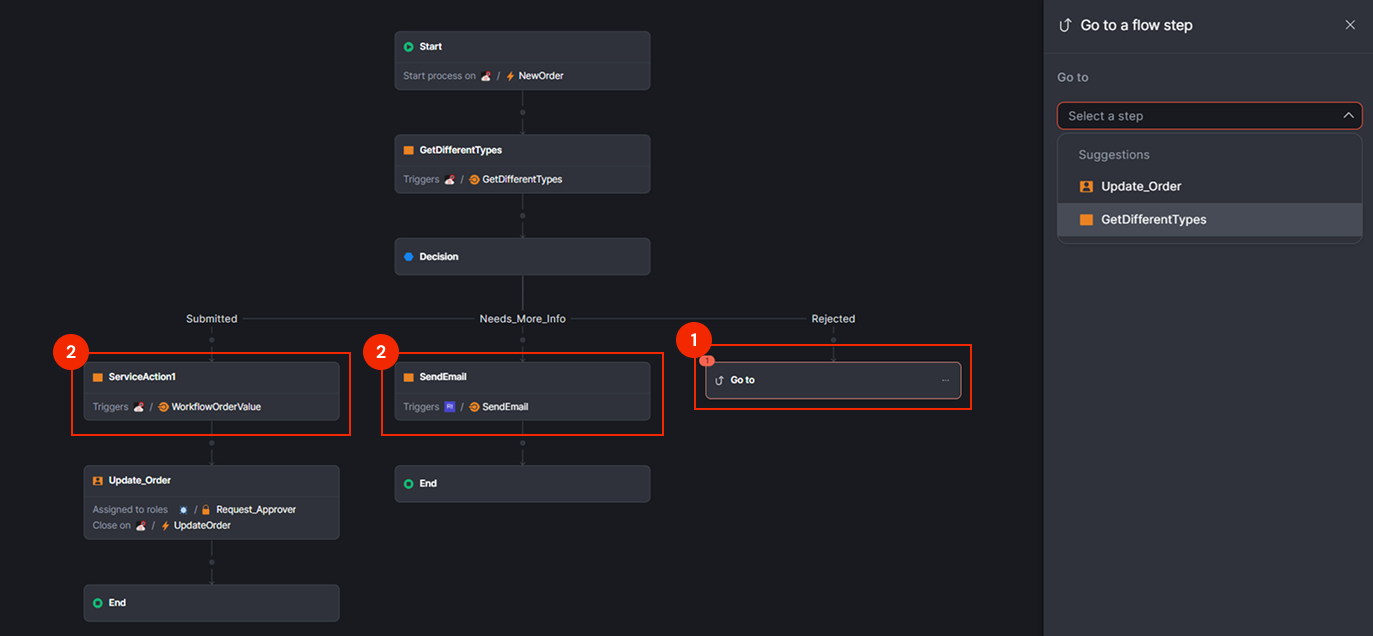1373x636 pixels.
Task: Open the ellipsis menu on the Go to node
Action: point(945,379)
